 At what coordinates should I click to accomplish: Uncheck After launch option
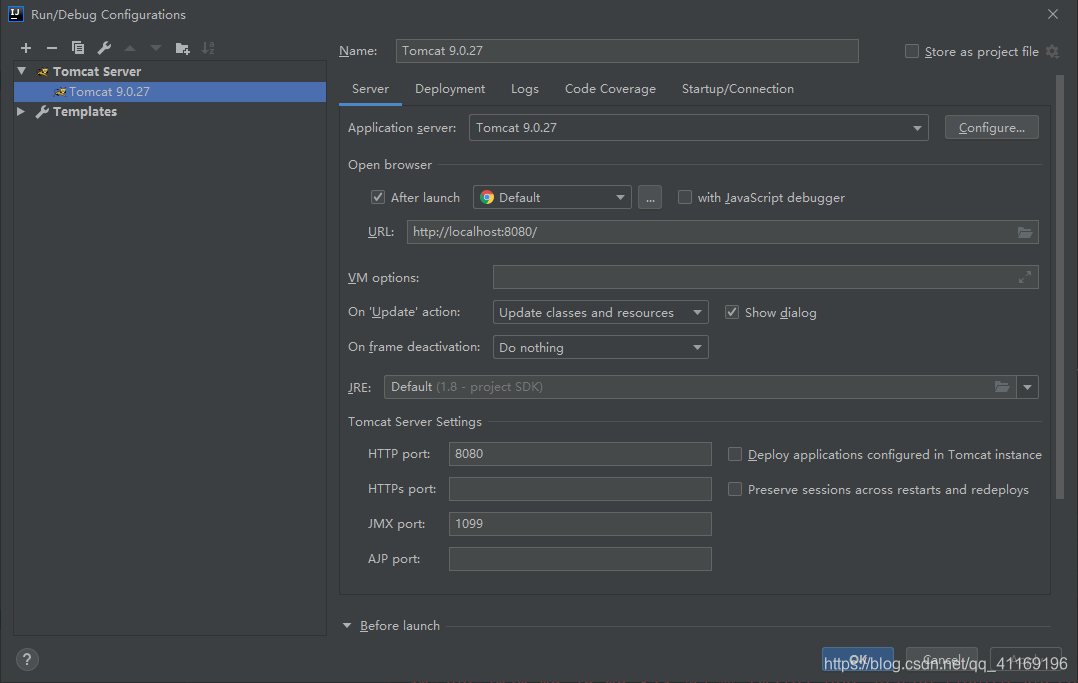378,197
